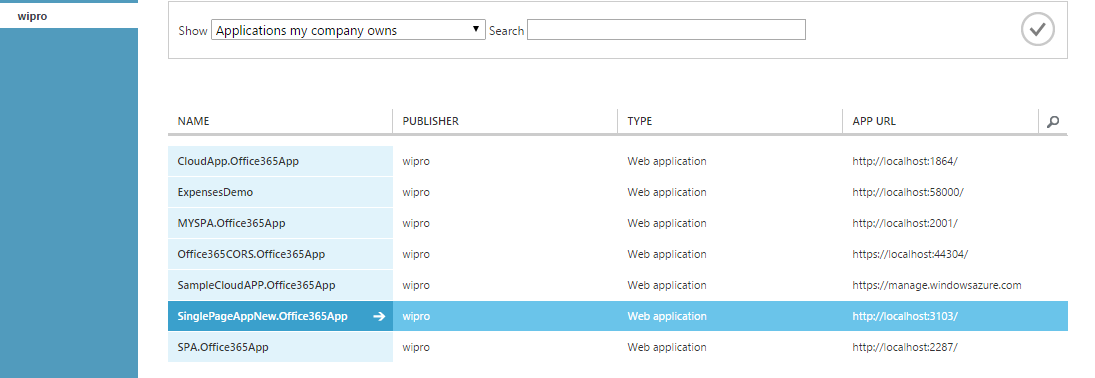Viewport: 1095px width, 378px height.
Task: Open CloudApp.Office365App application
Action: [238, 161]
